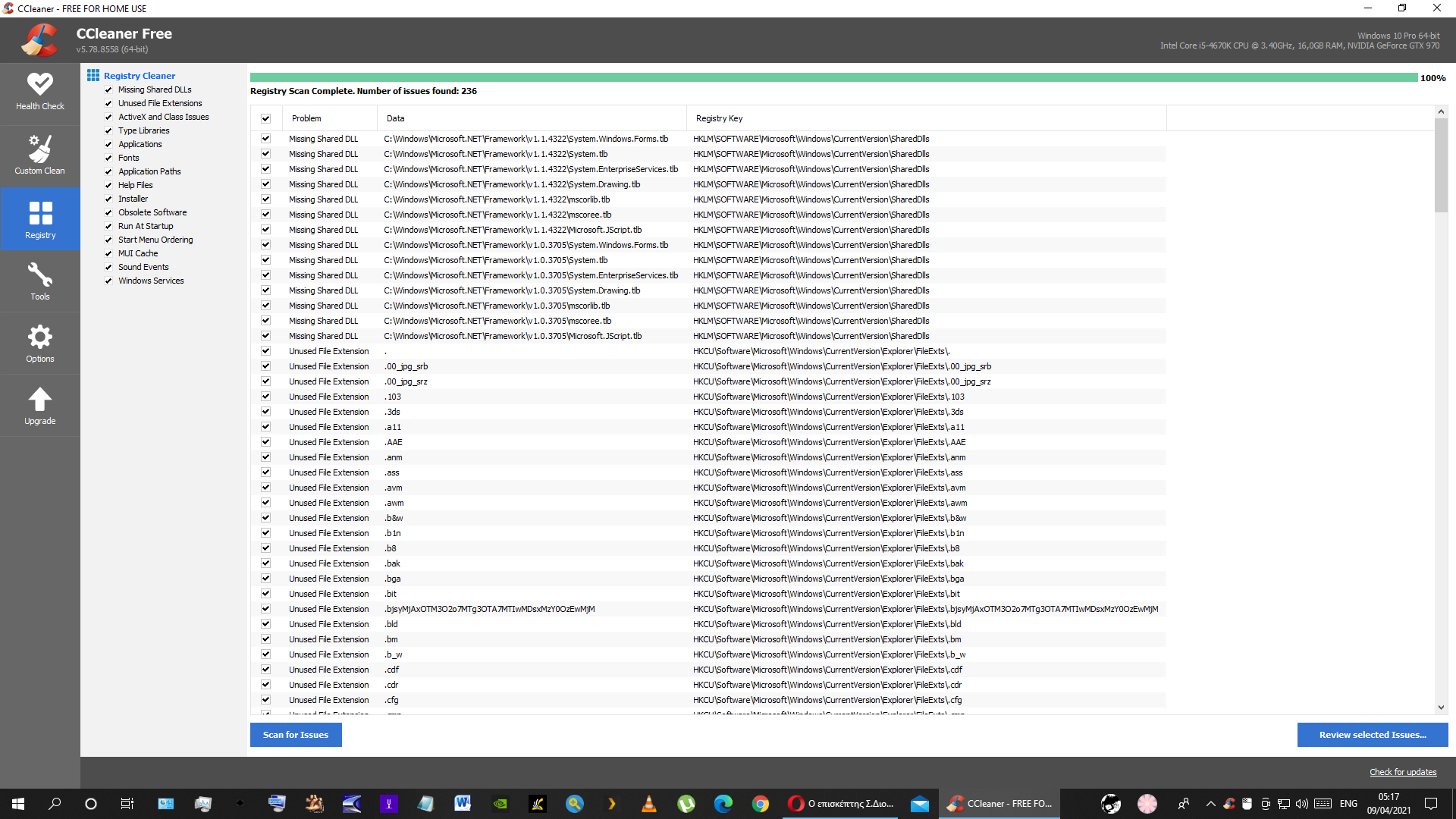
Task: Select the FileExts\.cdr registry key
Action: click(827, 685)
